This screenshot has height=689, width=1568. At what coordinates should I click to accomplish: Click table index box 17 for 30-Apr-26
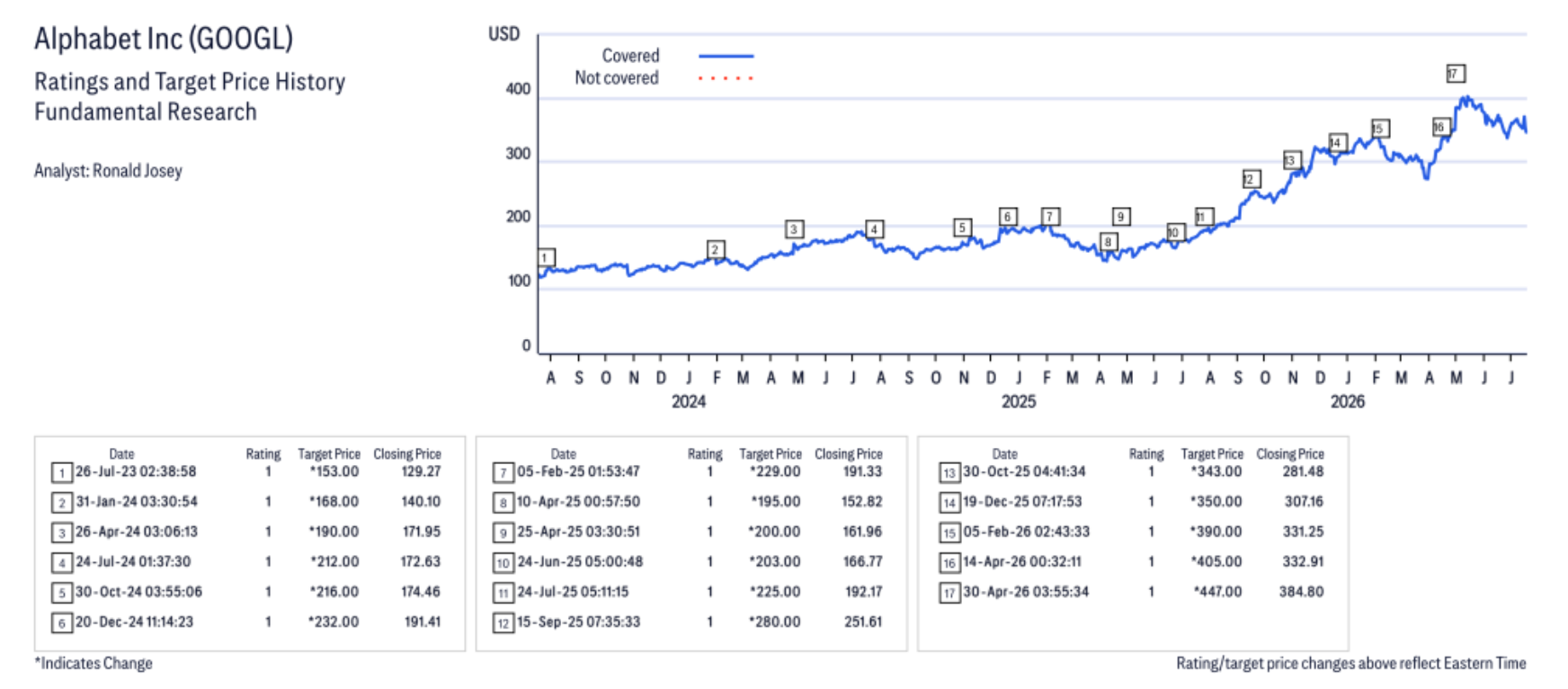click(949, 594)
